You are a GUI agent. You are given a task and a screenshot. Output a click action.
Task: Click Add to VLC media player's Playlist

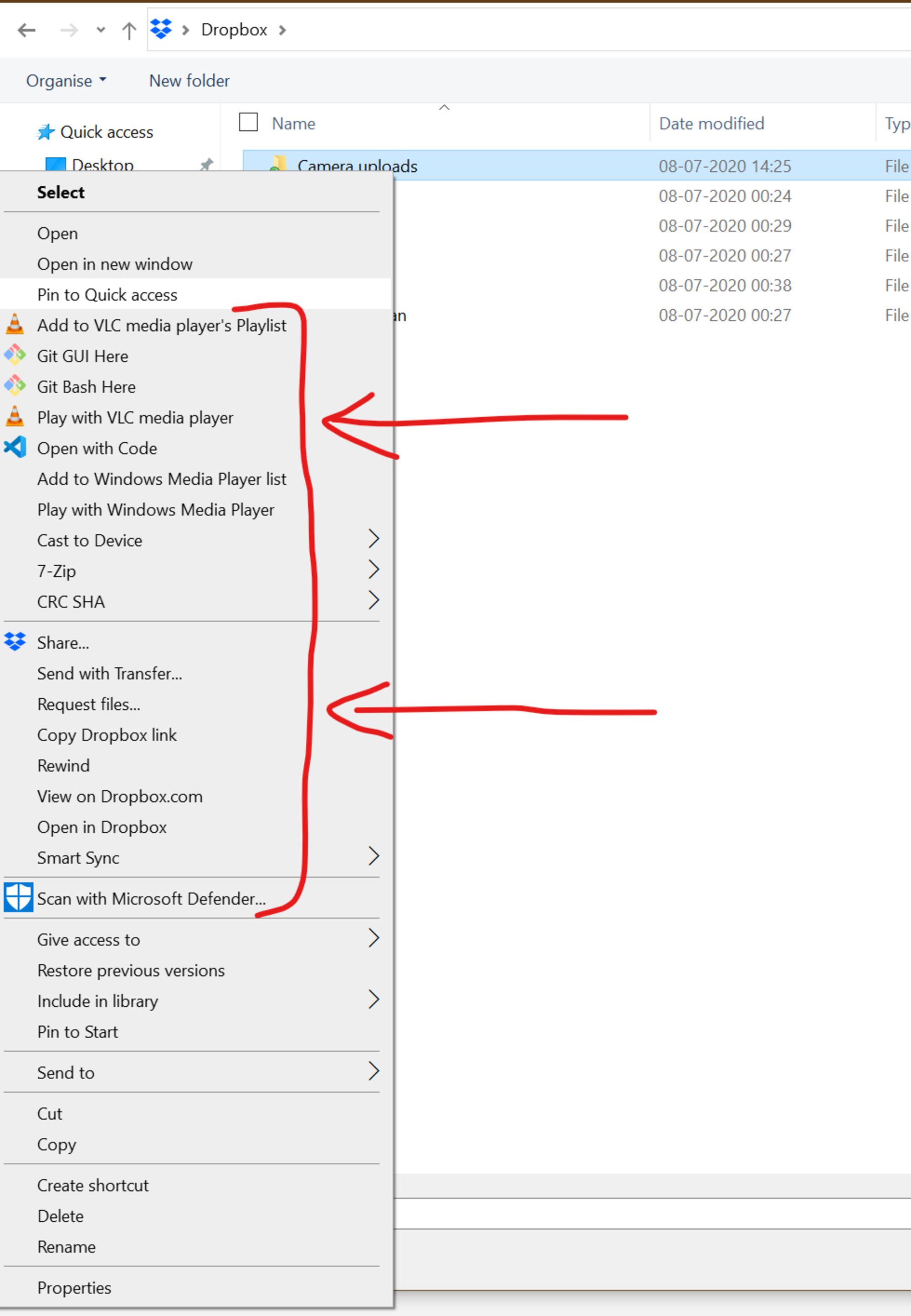tap(195, 325)
